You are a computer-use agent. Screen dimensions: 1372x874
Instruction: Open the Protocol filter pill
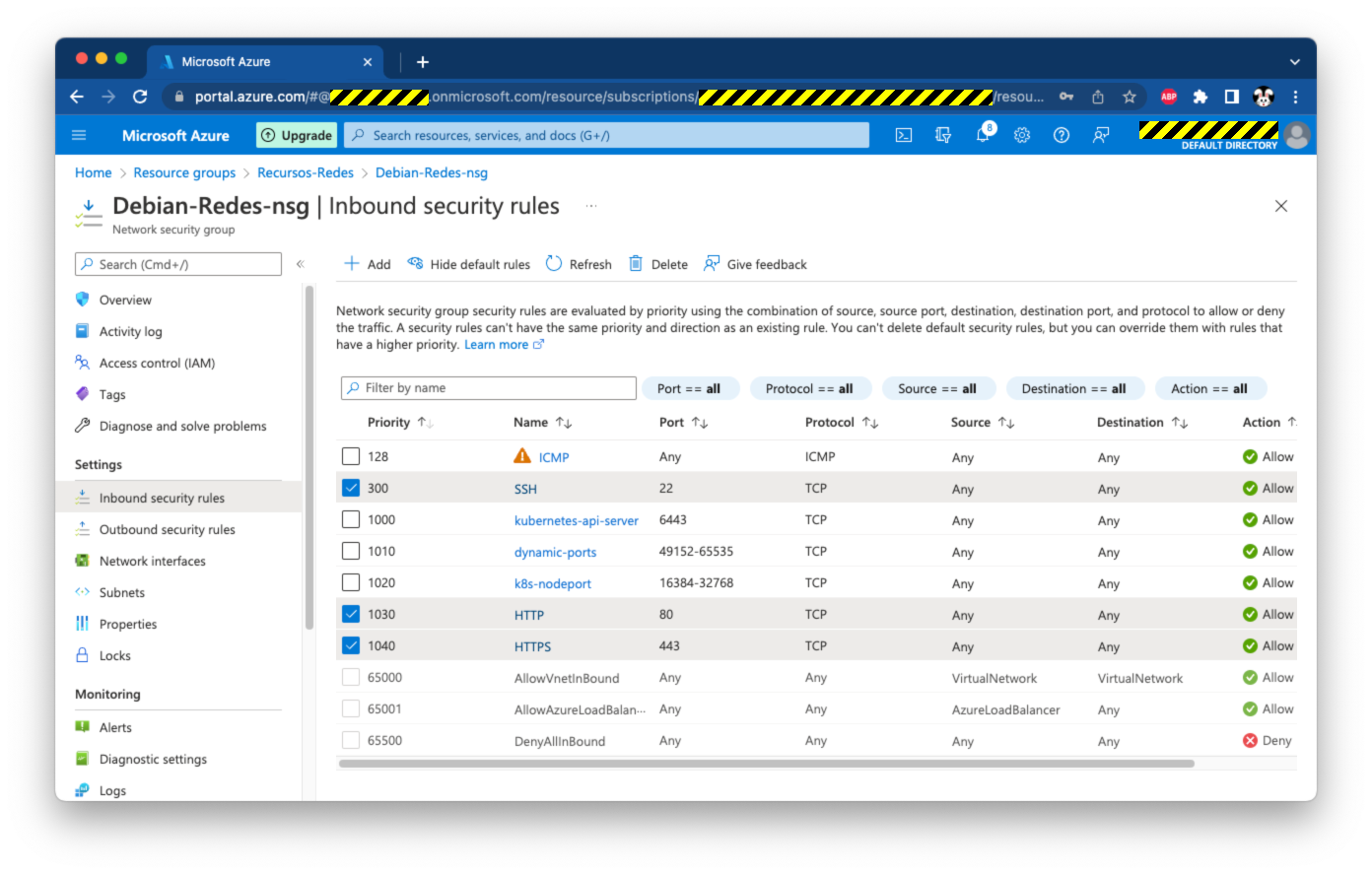(x=809, y=388)
